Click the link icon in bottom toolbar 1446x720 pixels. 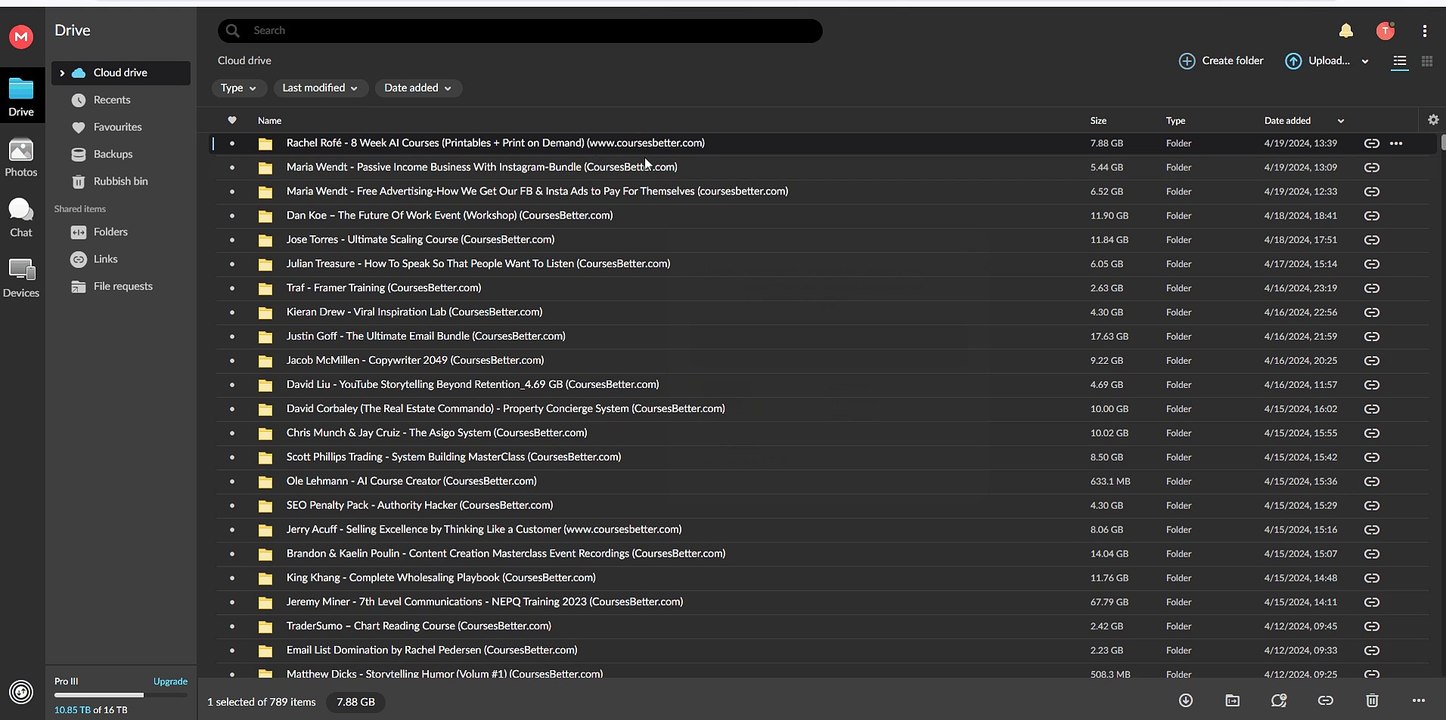pos(1325,701)
